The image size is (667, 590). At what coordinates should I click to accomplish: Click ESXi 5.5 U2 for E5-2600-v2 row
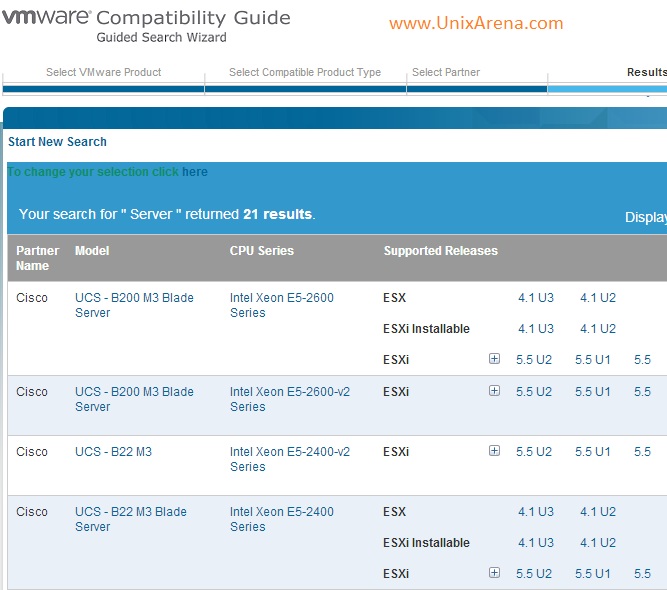[x=534, y=392]
